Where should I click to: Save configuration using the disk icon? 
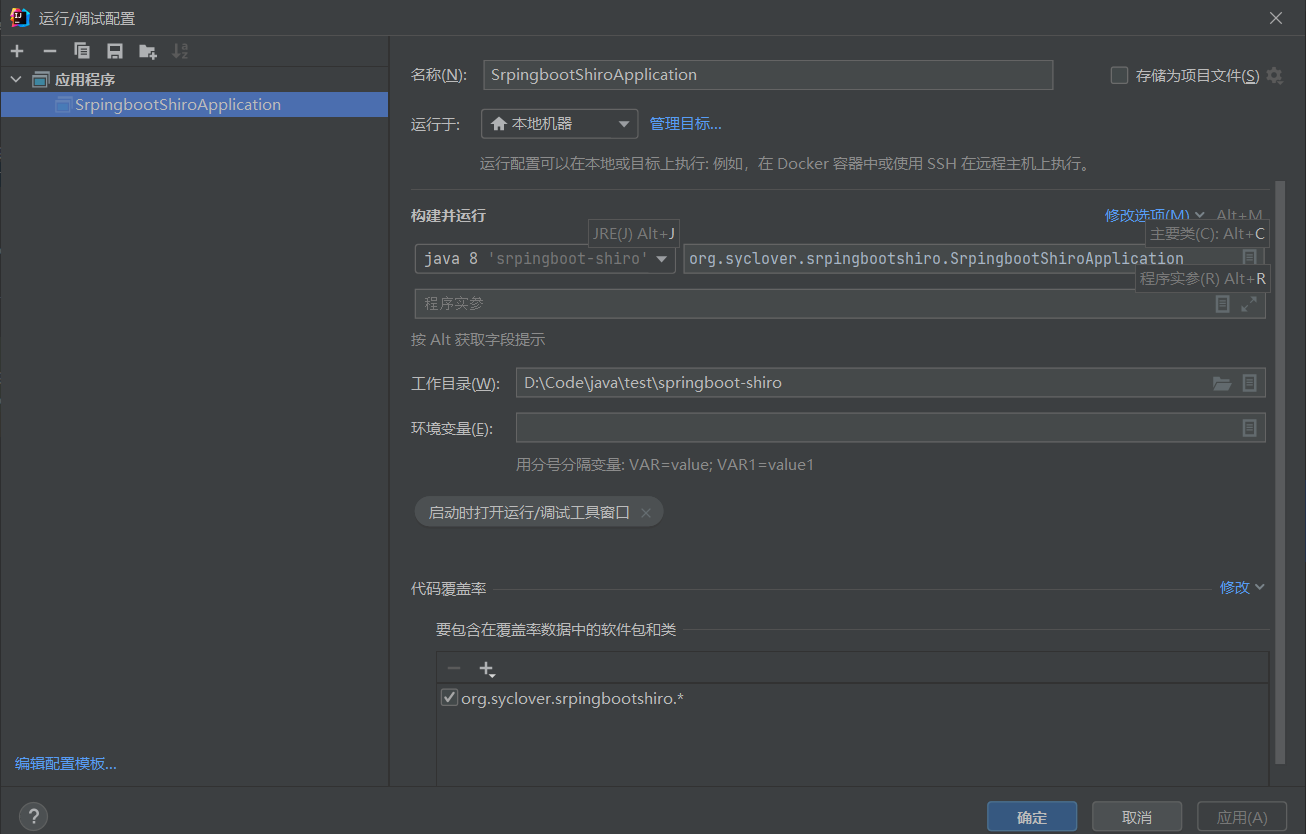pyautogui.click(x=115, y=51)
